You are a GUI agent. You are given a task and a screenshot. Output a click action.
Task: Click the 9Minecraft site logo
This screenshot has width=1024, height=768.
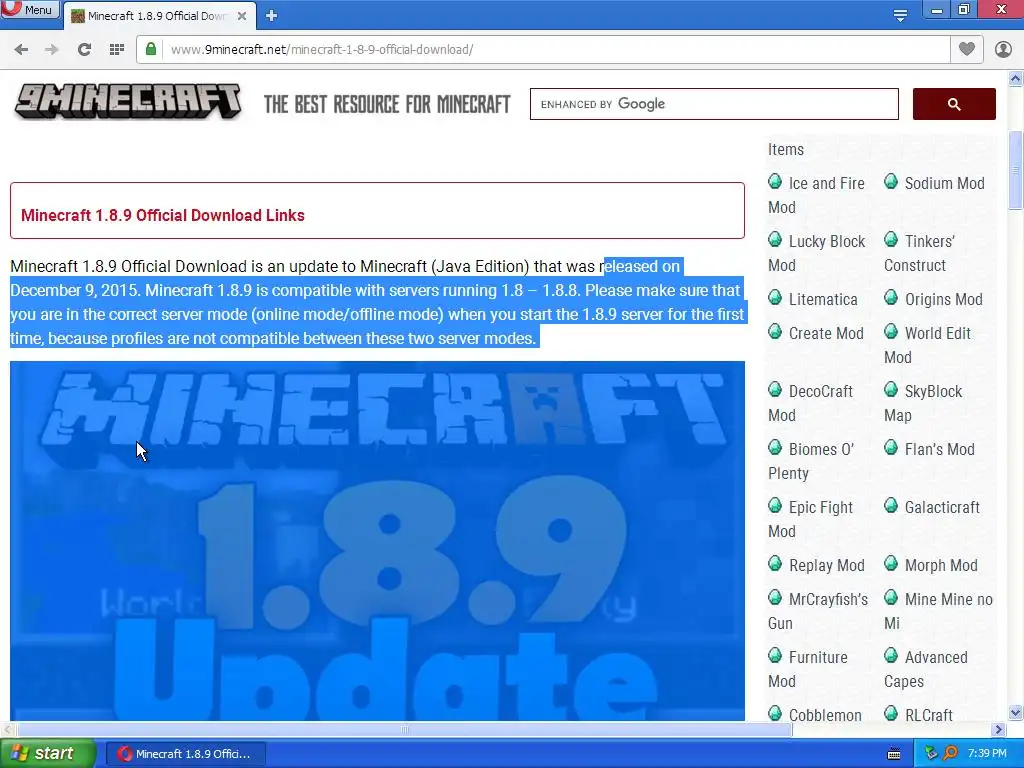coord(129,101)
